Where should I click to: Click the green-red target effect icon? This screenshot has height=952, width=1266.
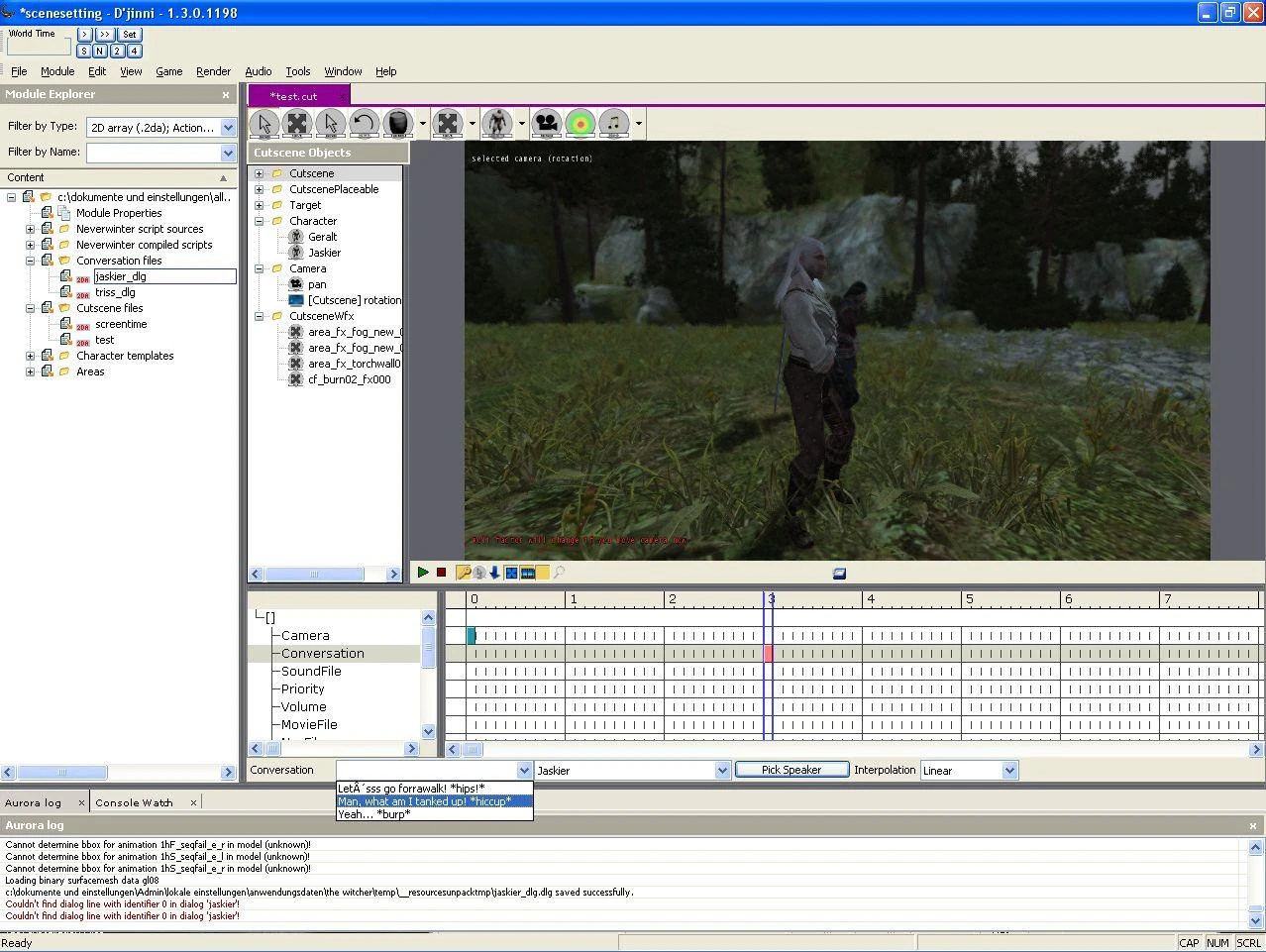point(580,124)
